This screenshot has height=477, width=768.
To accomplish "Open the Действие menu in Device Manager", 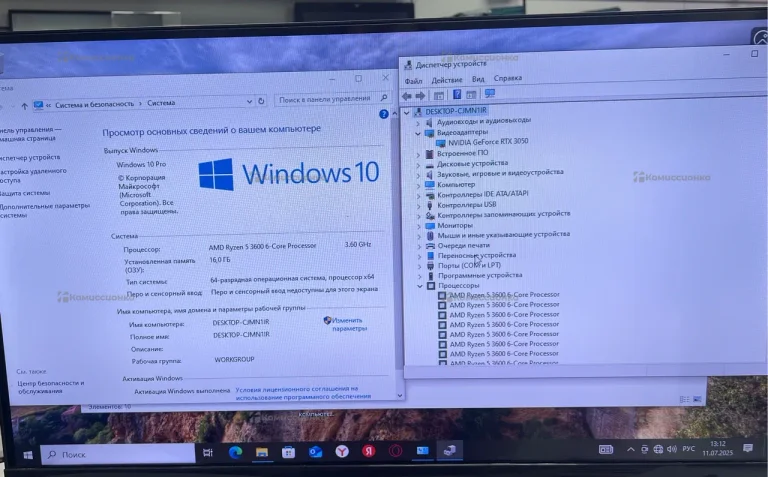I will 446,80.
